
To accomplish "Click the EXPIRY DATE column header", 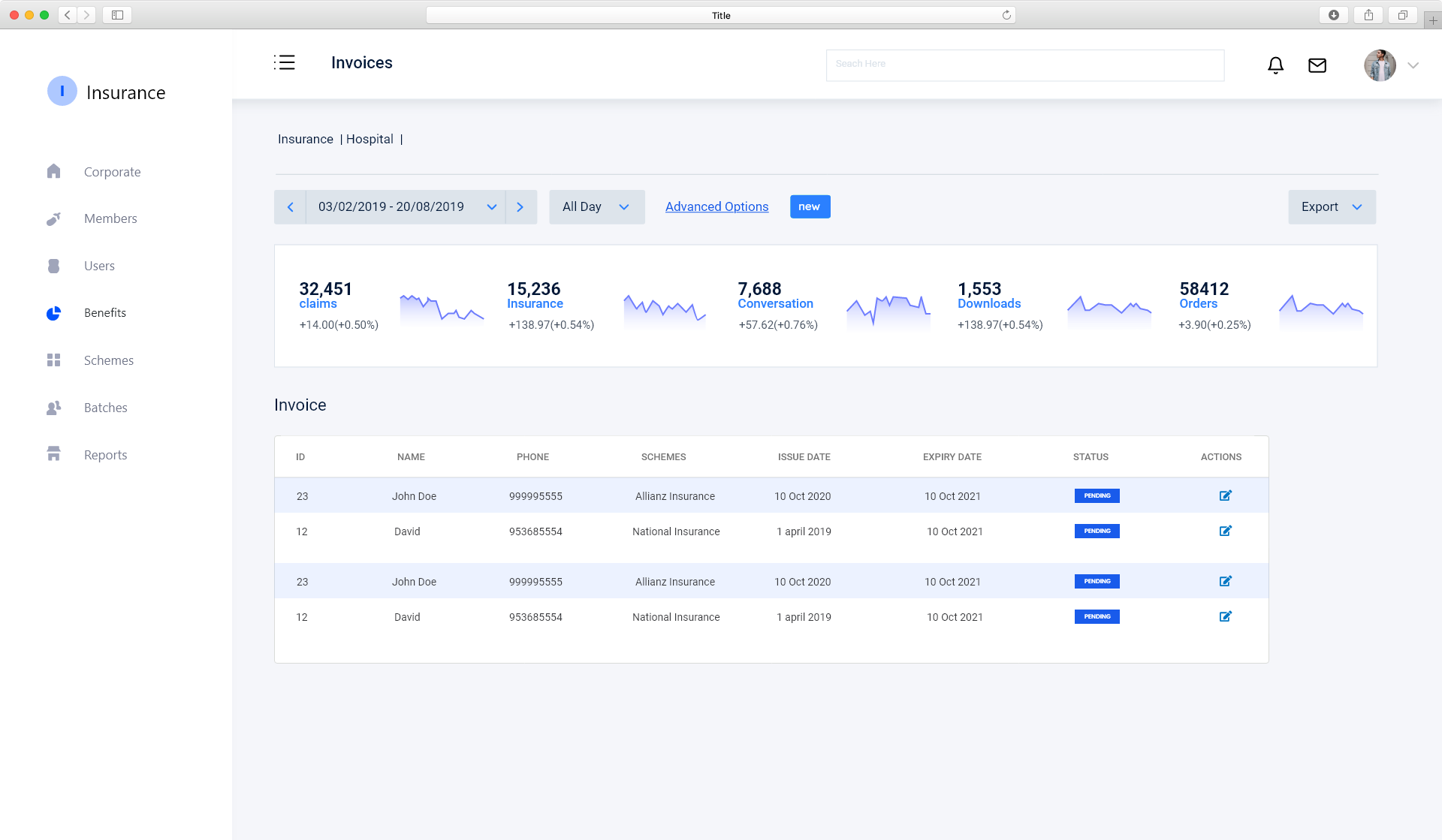I will point(952,457).
